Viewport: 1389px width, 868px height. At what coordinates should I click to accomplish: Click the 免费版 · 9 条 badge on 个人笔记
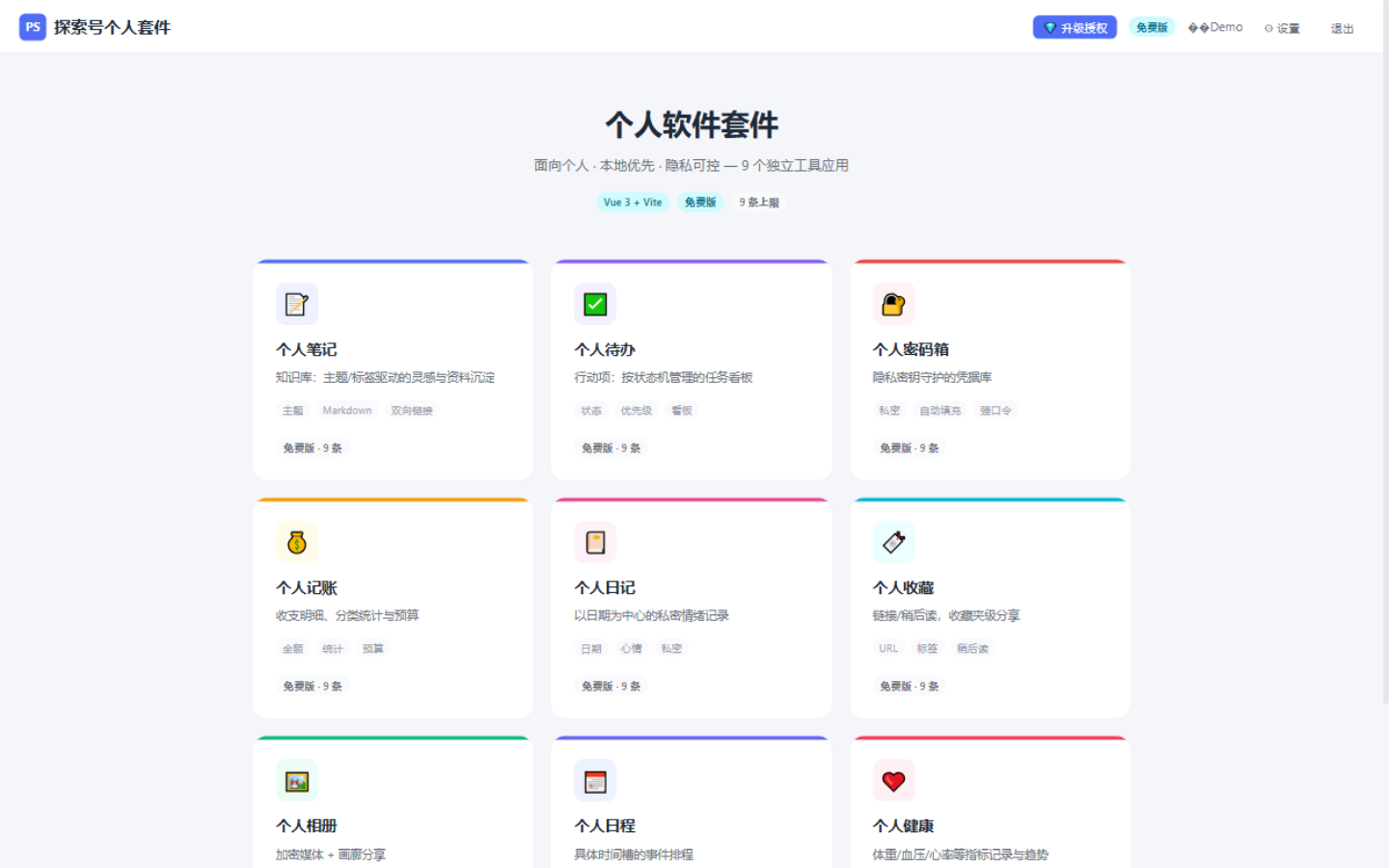click(313, 448)
